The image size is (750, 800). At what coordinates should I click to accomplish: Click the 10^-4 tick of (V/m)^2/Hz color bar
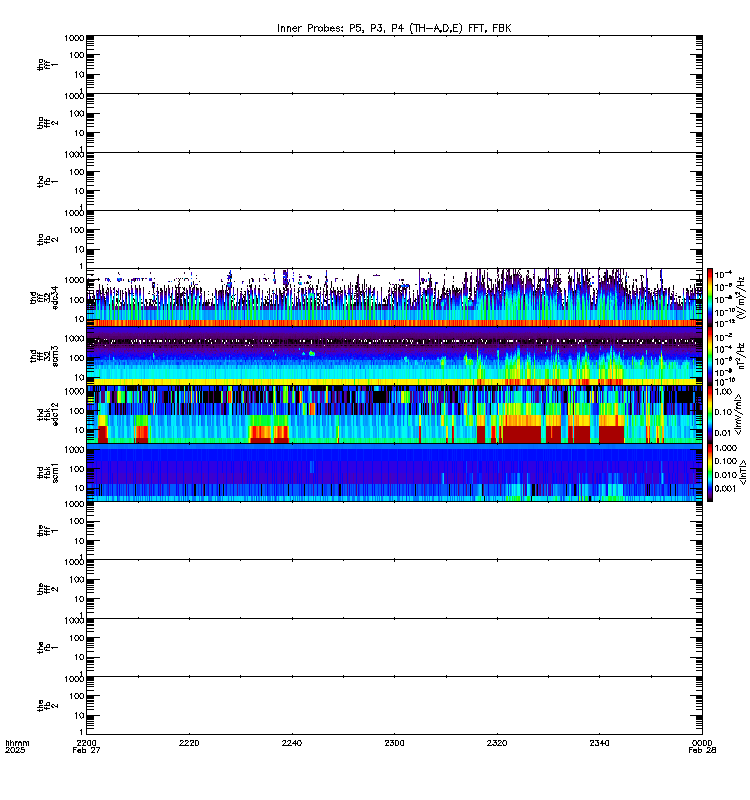pyautogui.click(x=723, y=274)
